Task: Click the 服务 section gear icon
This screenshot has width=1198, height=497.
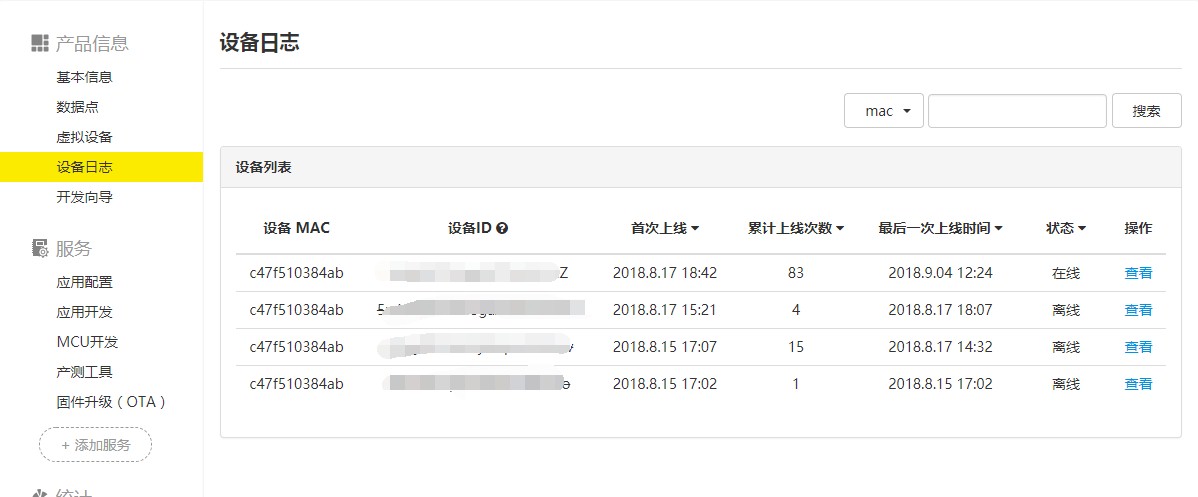Action: pyautogui.click(x=40, y=248)
